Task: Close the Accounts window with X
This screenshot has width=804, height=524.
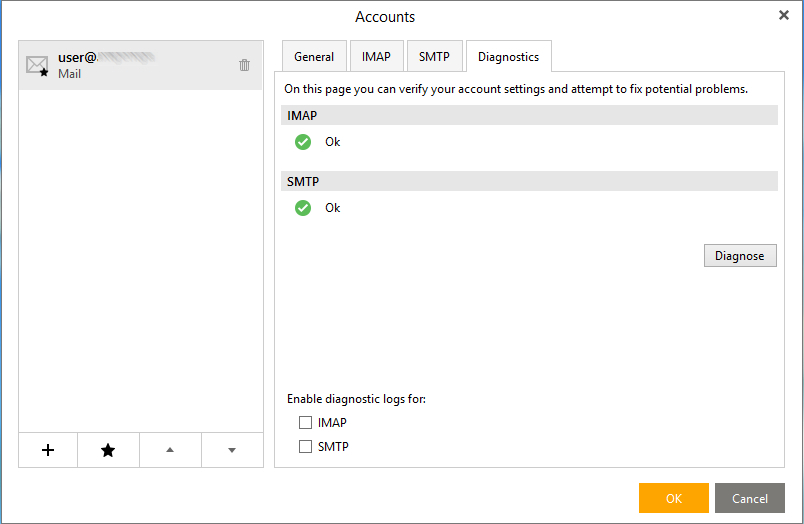Action: coord(784,15)
